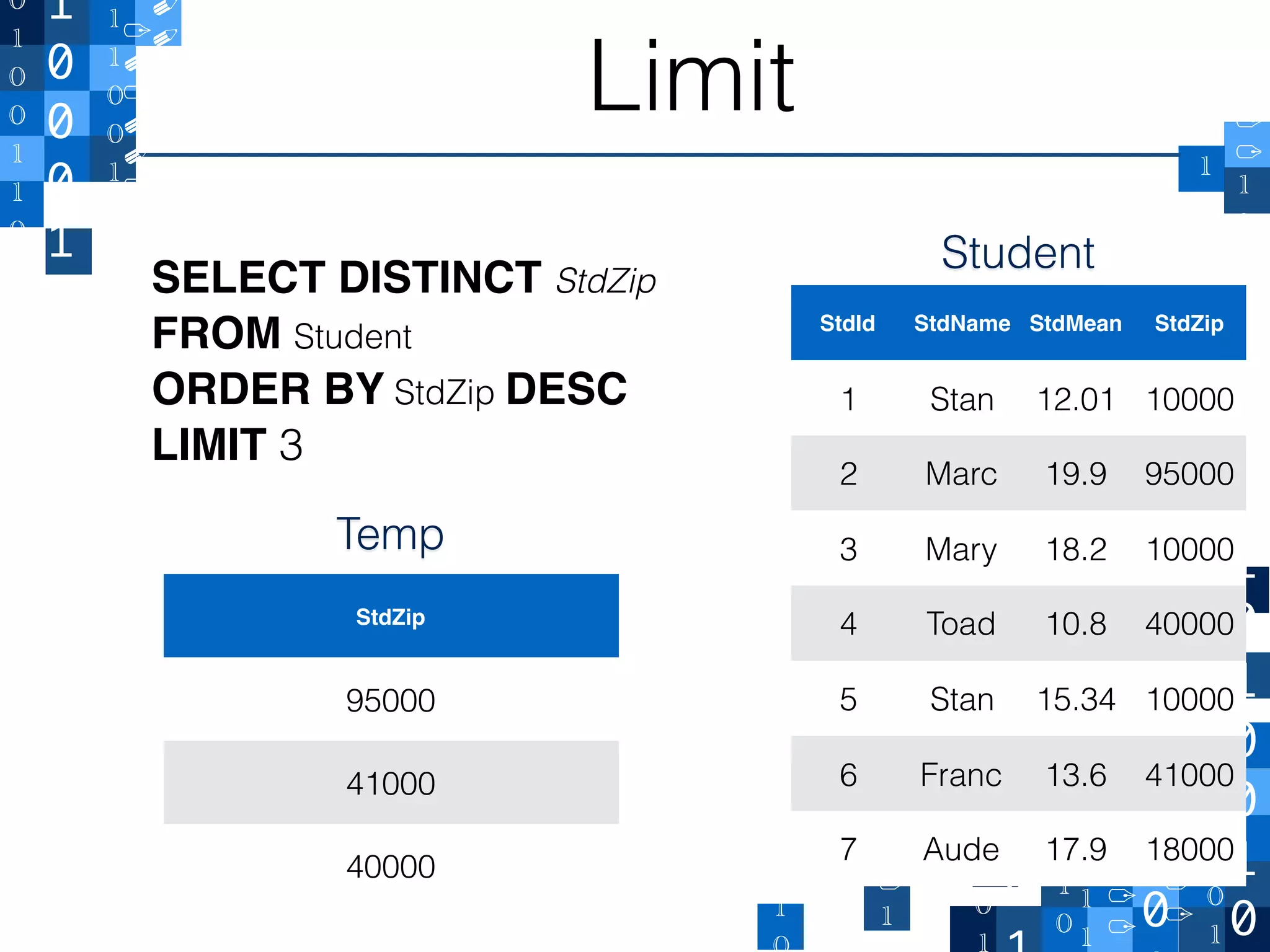1270x952 pixels.
Task: Select the StdName column header
Action: pyautogui.click(x=962, y=324)
